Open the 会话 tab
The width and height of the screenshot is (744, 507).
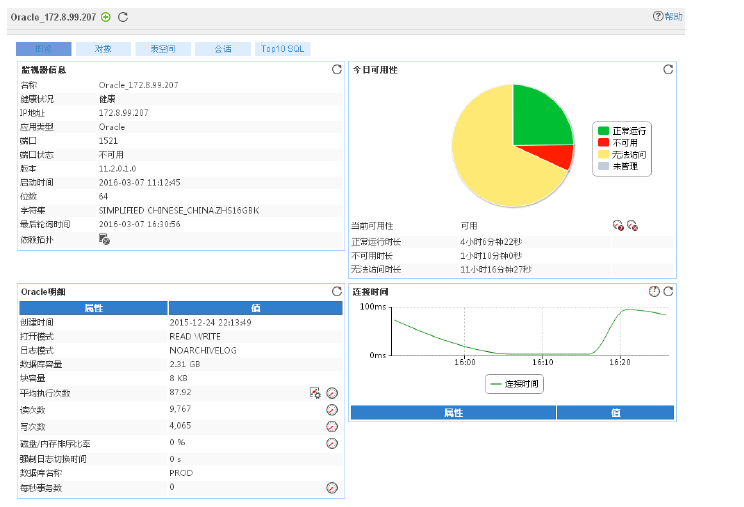[223, 49]
